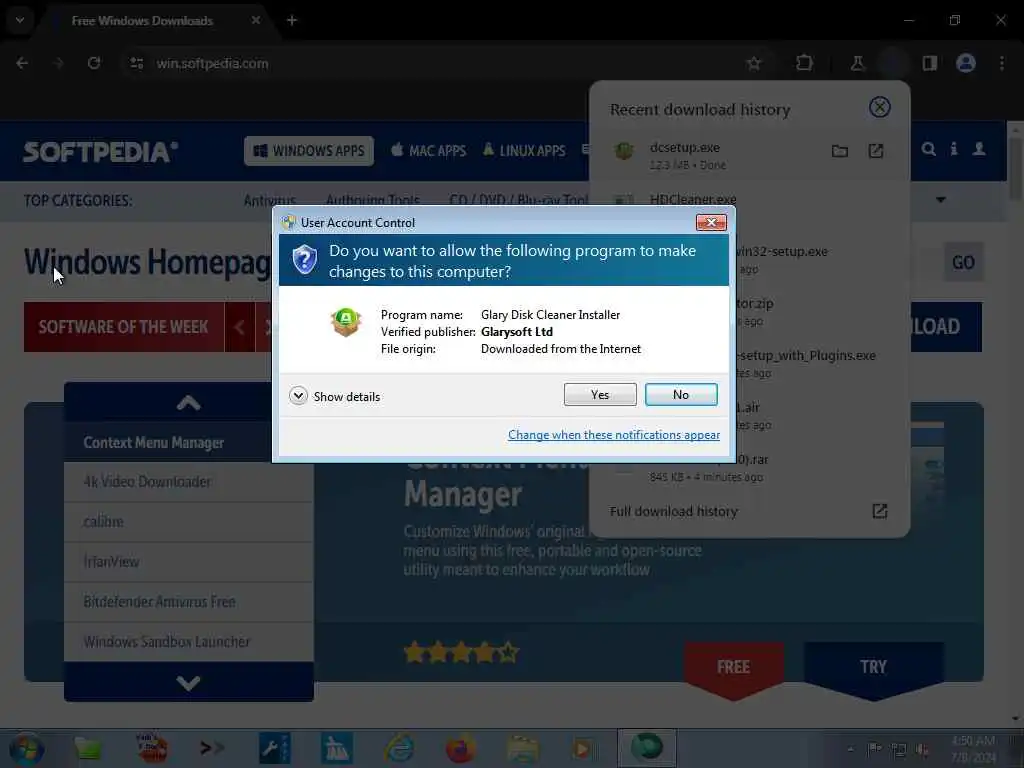Image resolution: width=1024 pixels, height=768 pixels.
Task: Click the Softpedia user account icon
Action: 979,149
